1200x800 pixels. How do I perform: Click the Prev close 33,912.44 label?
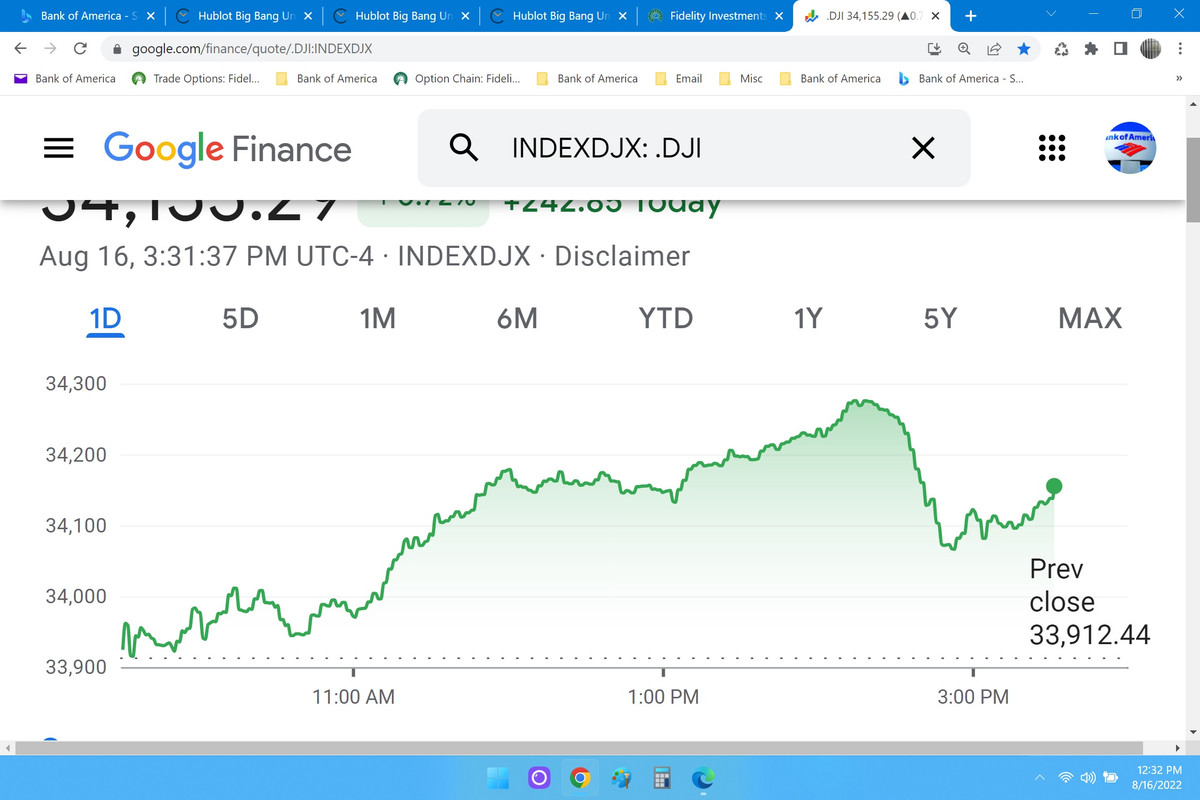(1090, 602)
